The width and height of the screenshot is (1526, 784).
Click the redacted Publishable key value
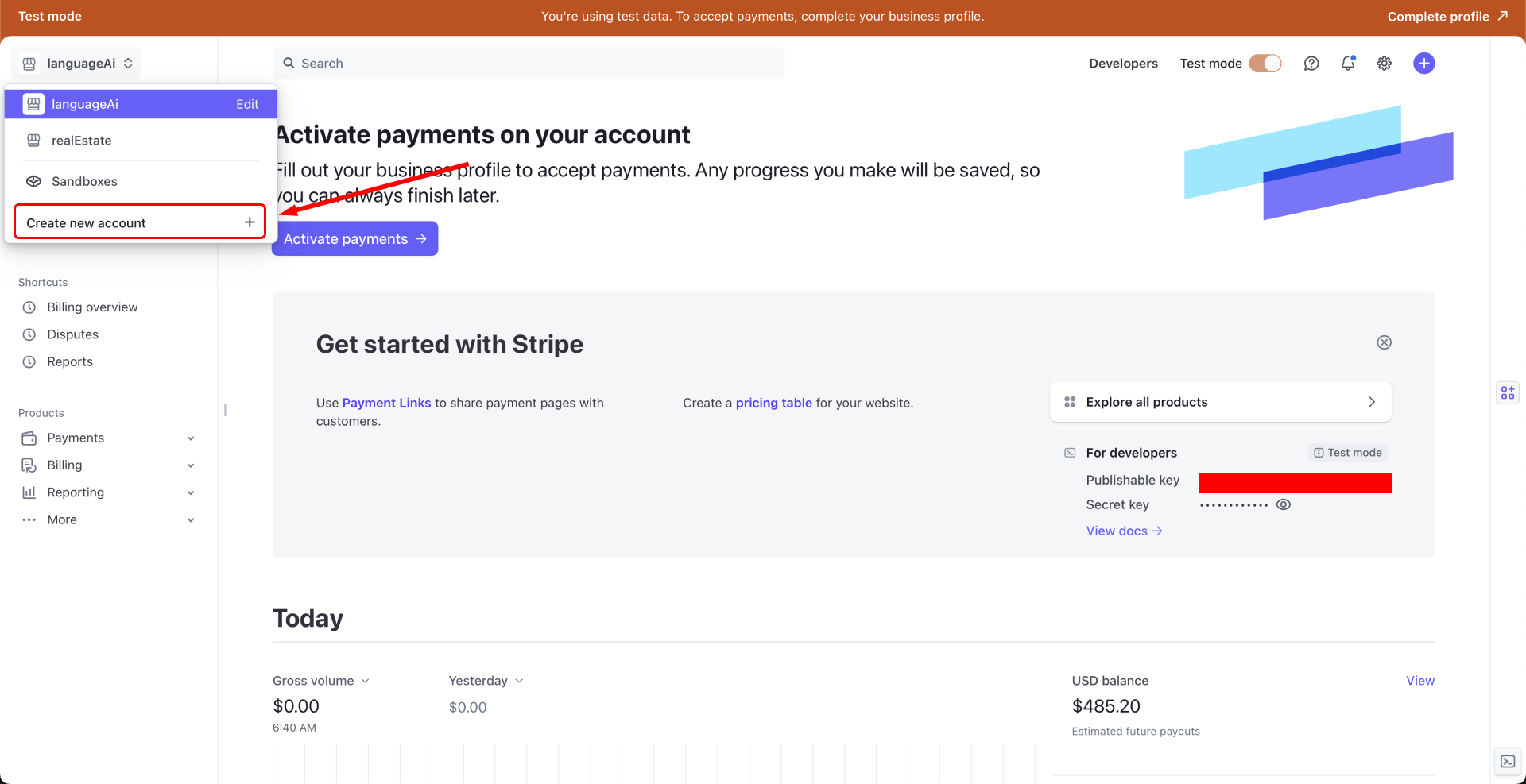coord(1295,483)
